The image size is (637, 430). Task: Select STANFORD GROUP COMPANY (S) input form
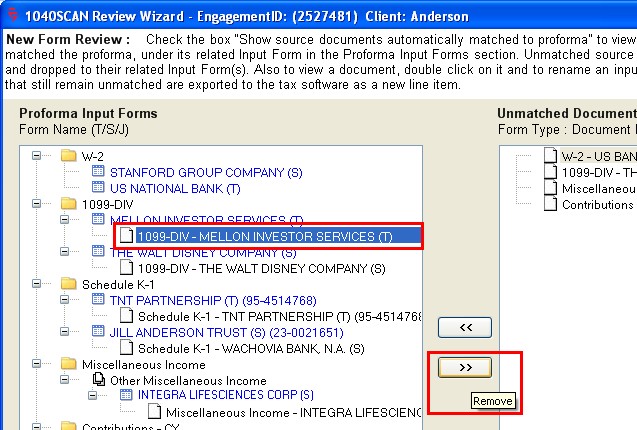[x=206, y=173]
